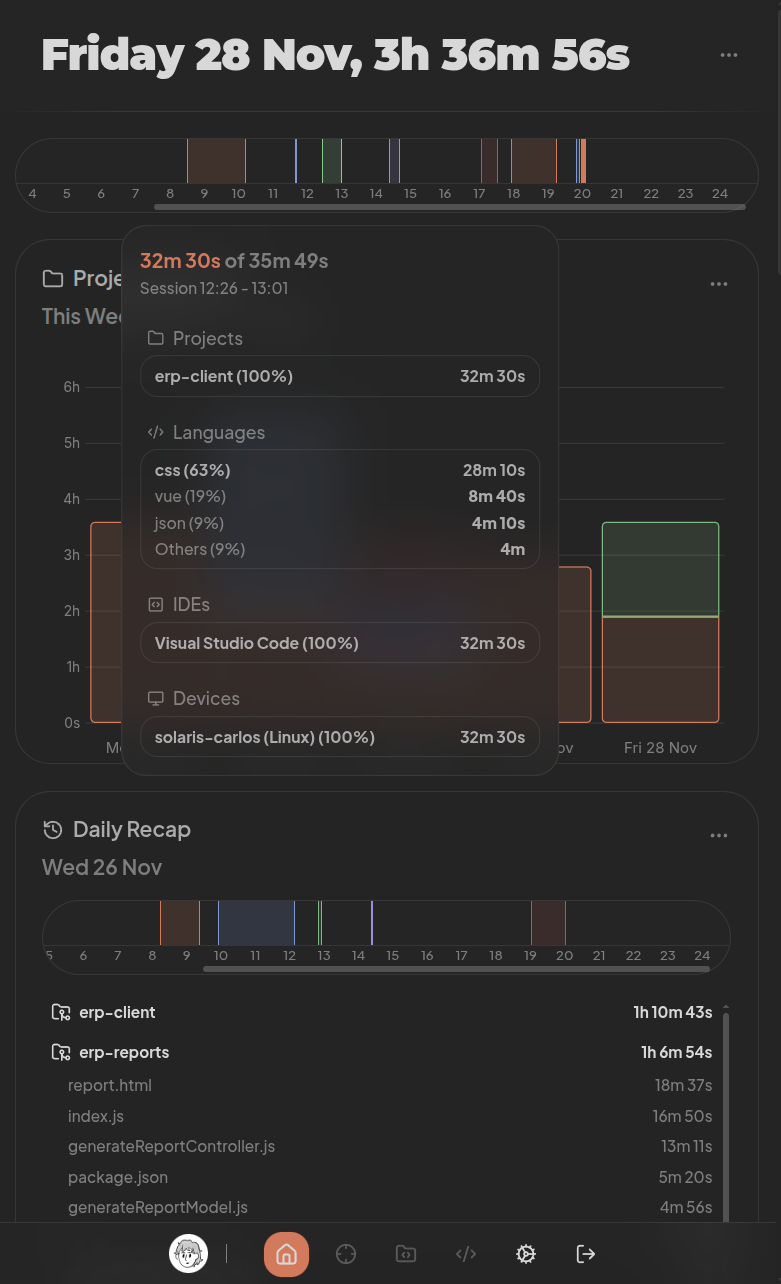
Task: Open the languages code icon in navigation
Action: [x=466, y=1254]
